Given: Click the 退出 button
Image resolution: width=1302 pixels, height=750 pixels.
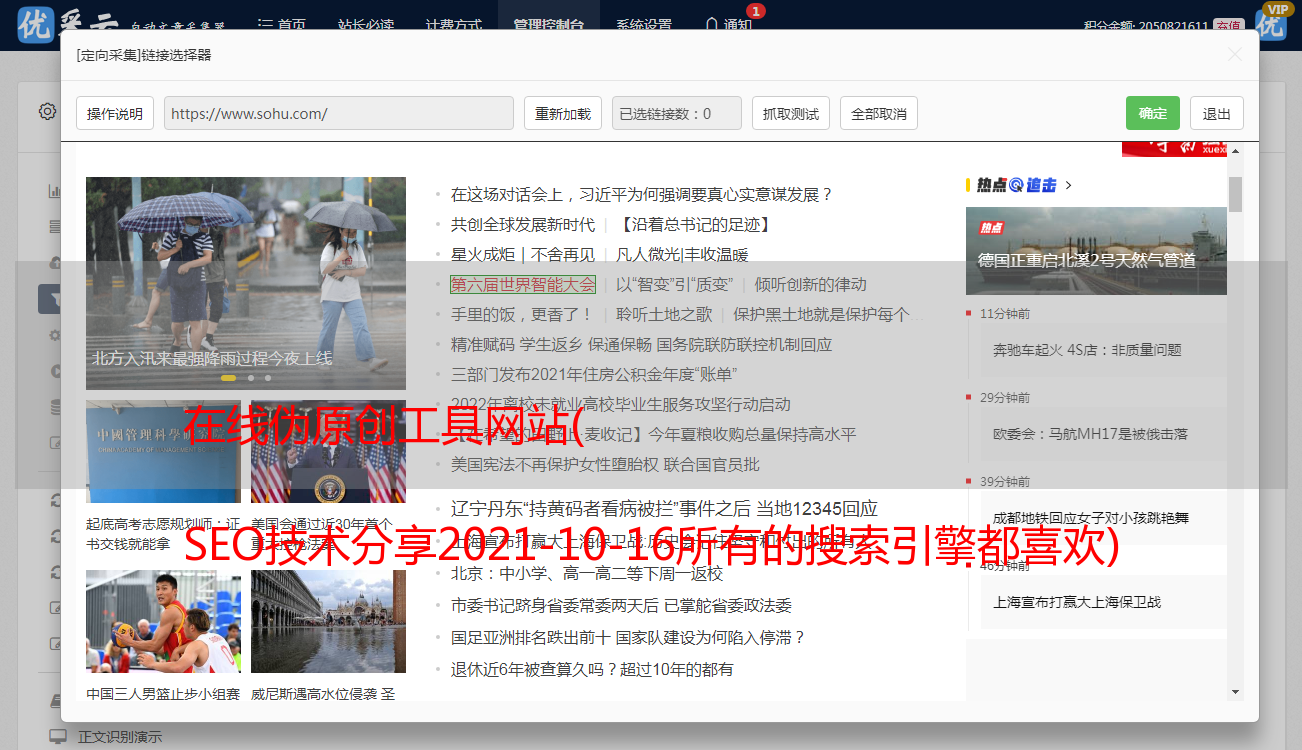Looking at the screenshot, I should (1216, 114).
